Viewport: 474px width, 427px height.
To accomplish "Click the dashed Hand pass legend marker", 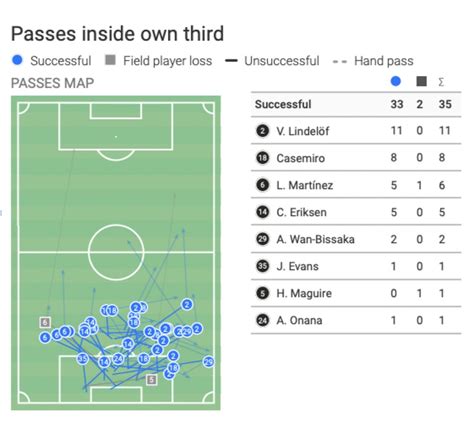I will coord(340,61).
